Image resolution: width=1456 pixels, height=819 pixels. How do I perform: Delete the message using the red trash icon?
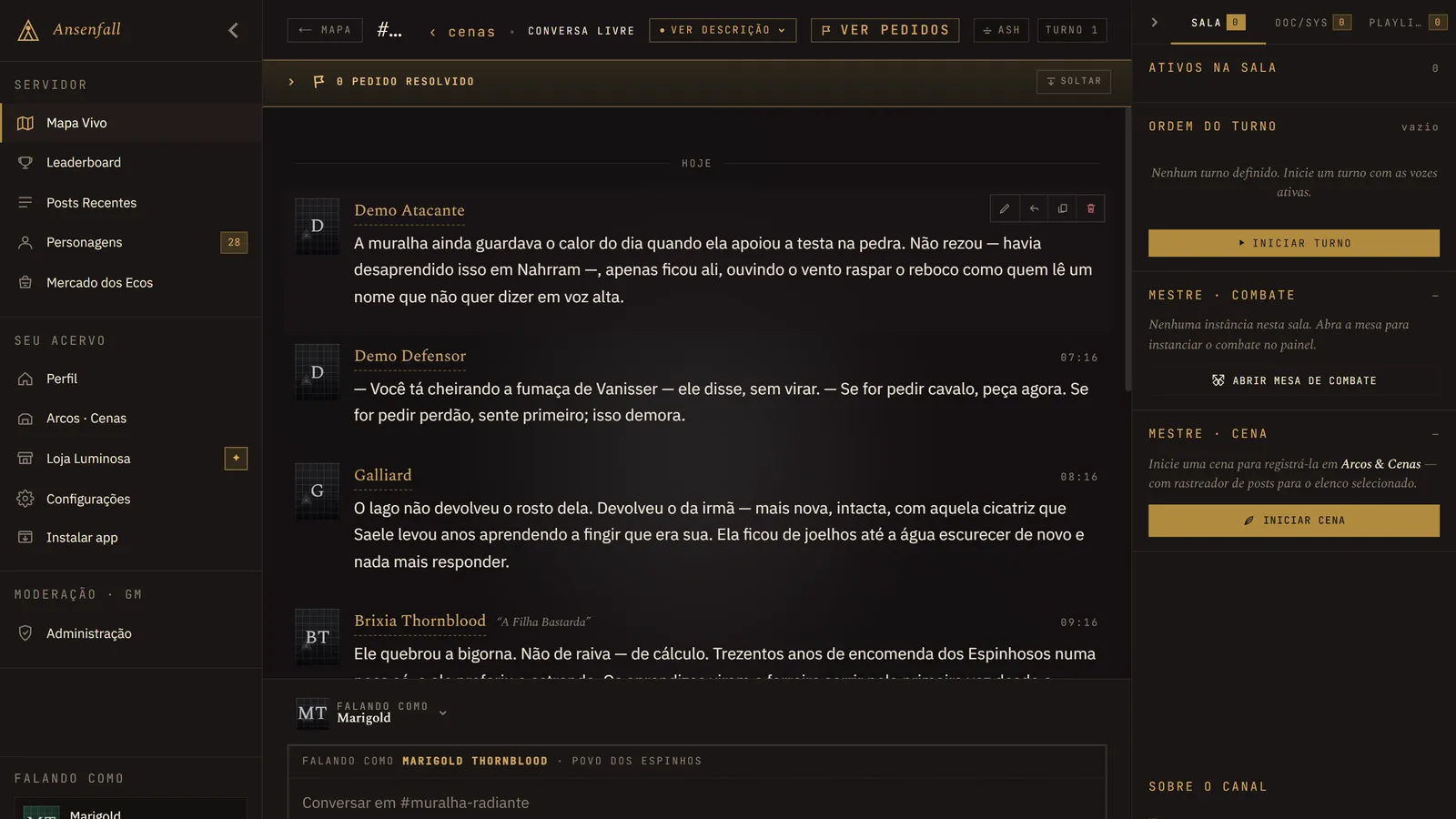(1091, 208)
